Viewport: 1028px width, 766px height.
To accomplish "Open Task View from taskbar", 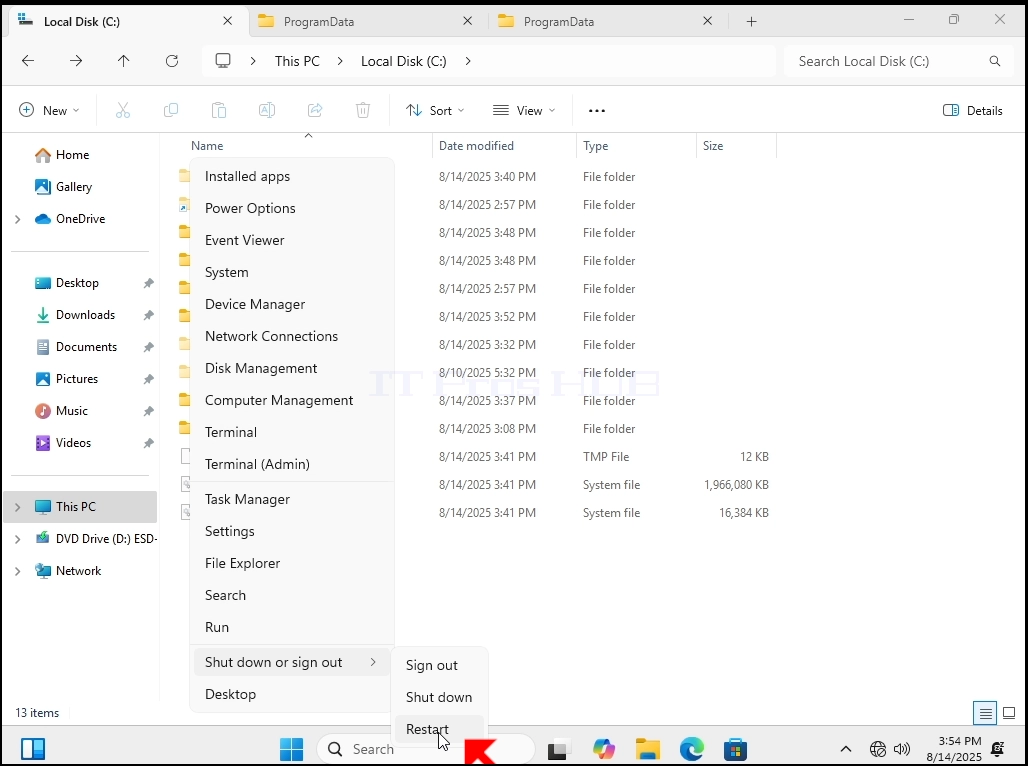I will coord(557,749).
